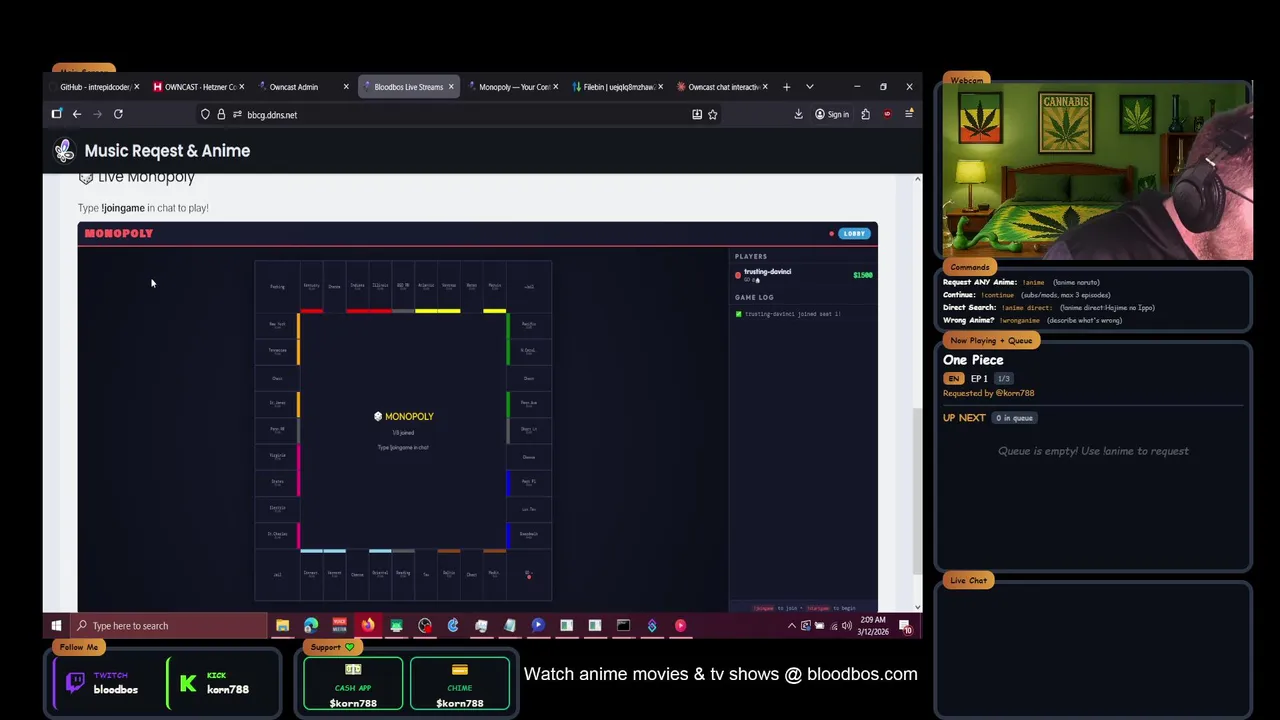Click Type here to search box
This screenshot has width=1280, height=720.
[167, 626]
